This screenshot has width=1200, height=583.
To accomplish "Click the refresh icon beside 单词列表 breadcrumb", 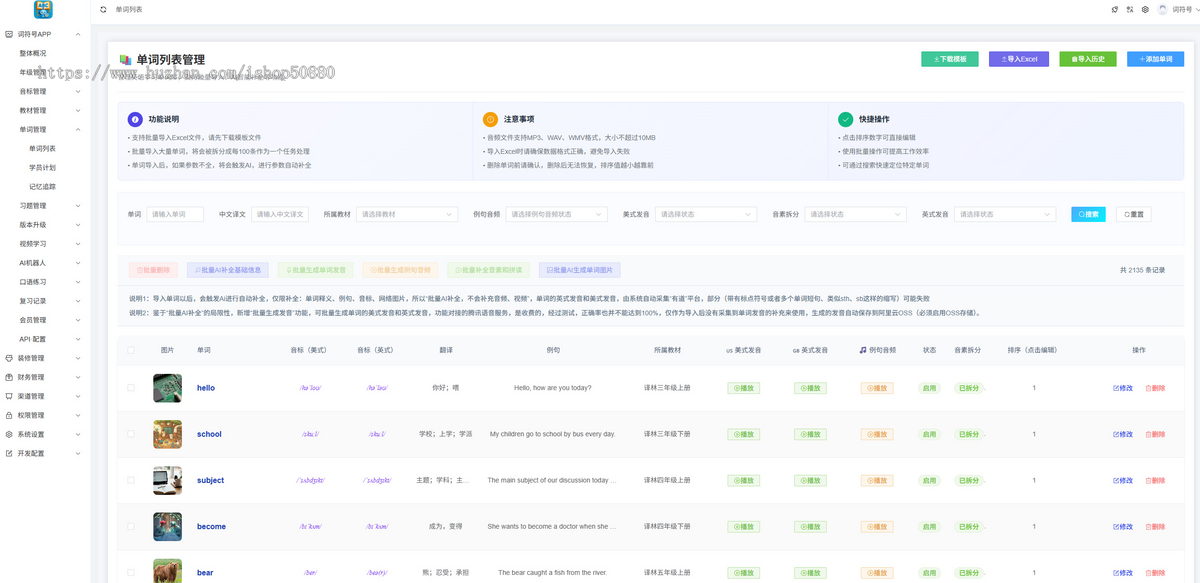I will (104, 9).
